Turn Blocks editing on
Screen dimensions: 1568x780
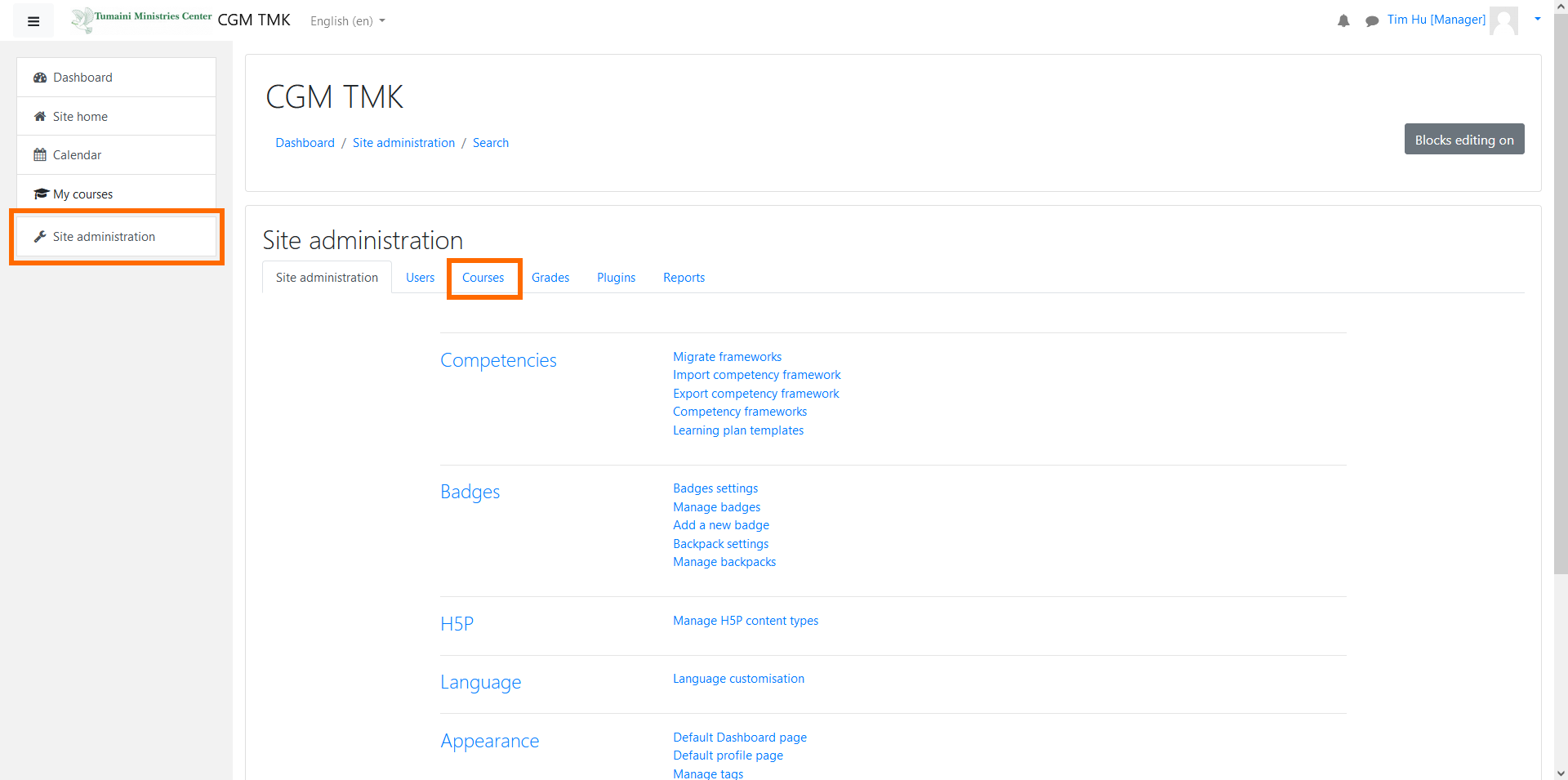1464,140
